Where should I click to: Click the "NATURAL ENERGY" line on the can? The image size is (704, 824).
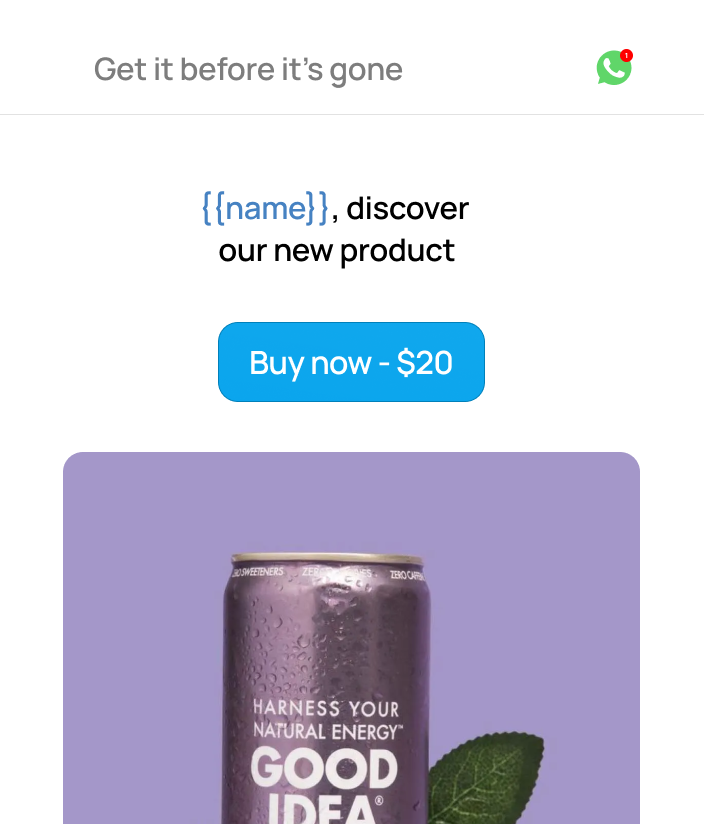327,732
